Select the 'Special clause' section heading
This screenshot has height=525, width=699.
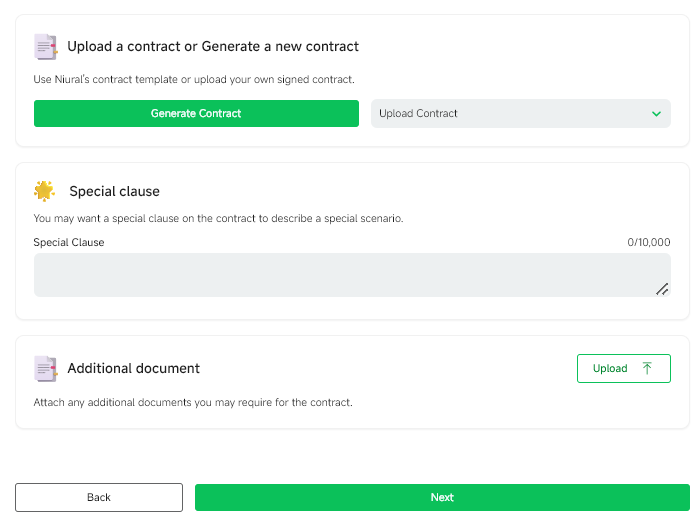115,191
